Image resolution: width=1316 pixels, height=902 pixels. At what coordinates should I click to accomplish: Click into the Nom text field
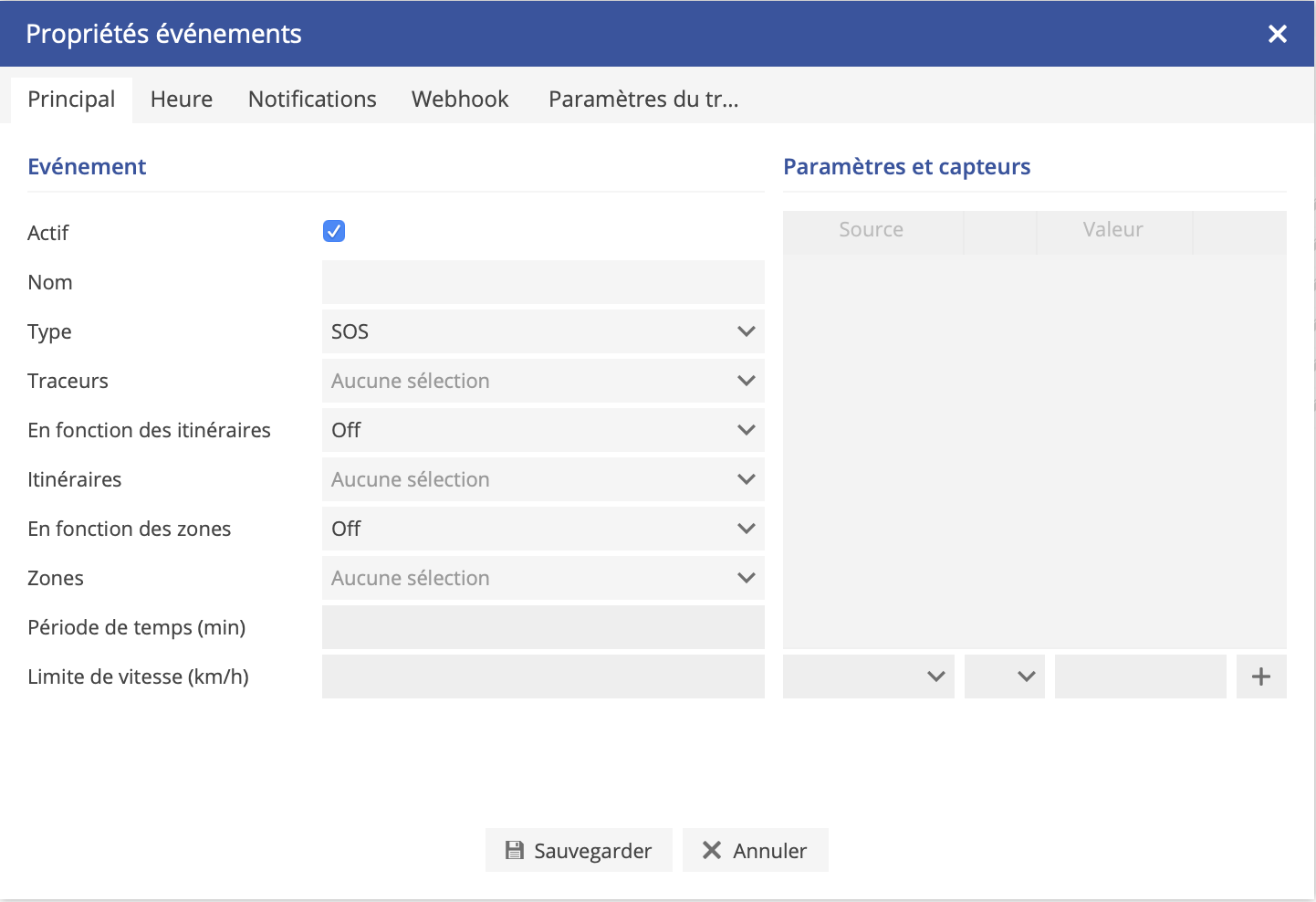[542, 282]
